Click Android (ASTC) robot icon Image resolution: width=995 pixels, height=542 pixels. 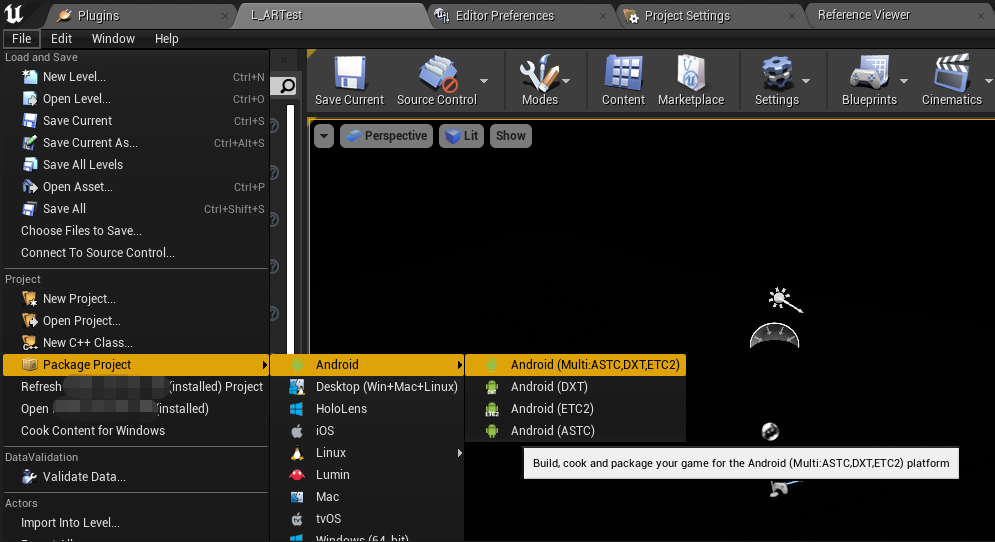coord(492,431)
